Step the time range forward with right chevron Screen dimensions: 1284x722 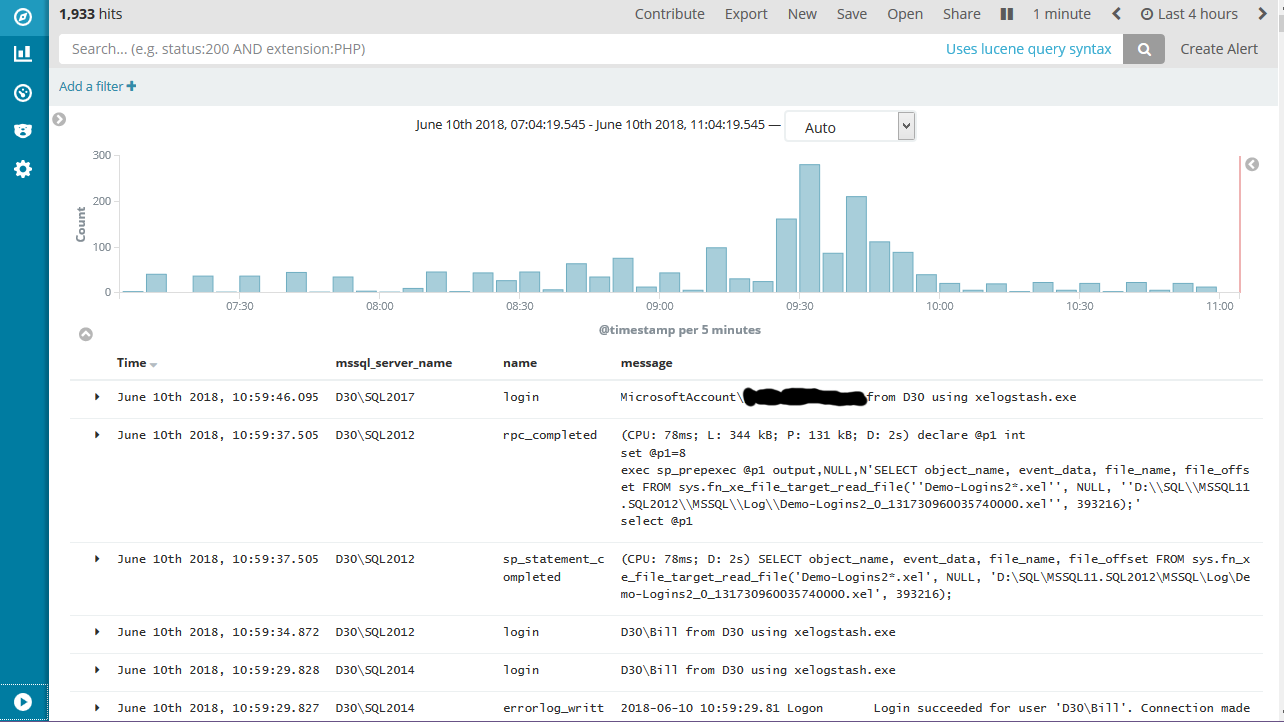[1263, 13]
